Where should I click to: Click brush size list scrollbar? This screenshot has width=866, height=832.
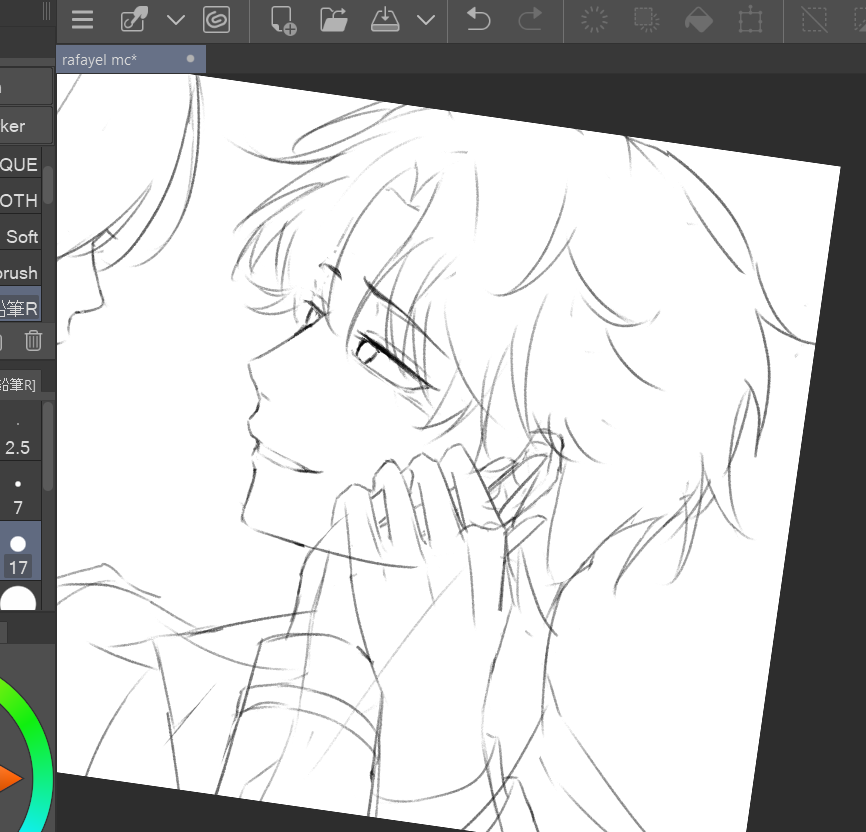48,446
